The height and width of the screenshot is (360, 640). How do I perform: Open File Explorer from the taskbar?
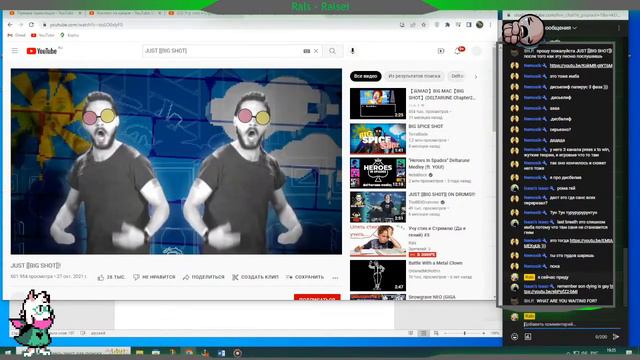pyautogui.click(x=140, y=353)
